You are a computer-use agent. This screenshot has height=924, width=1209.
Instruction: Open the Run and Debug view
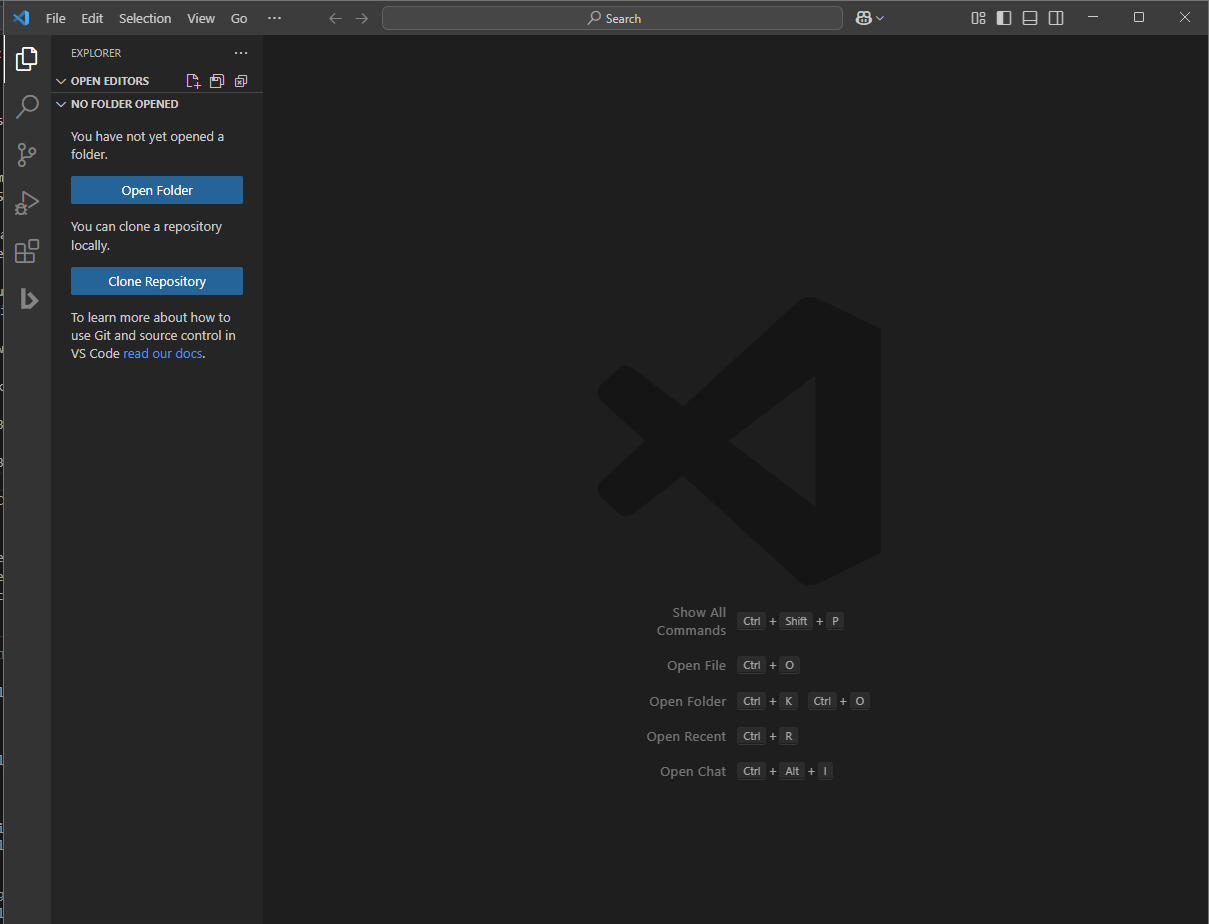tap(27, 203)
